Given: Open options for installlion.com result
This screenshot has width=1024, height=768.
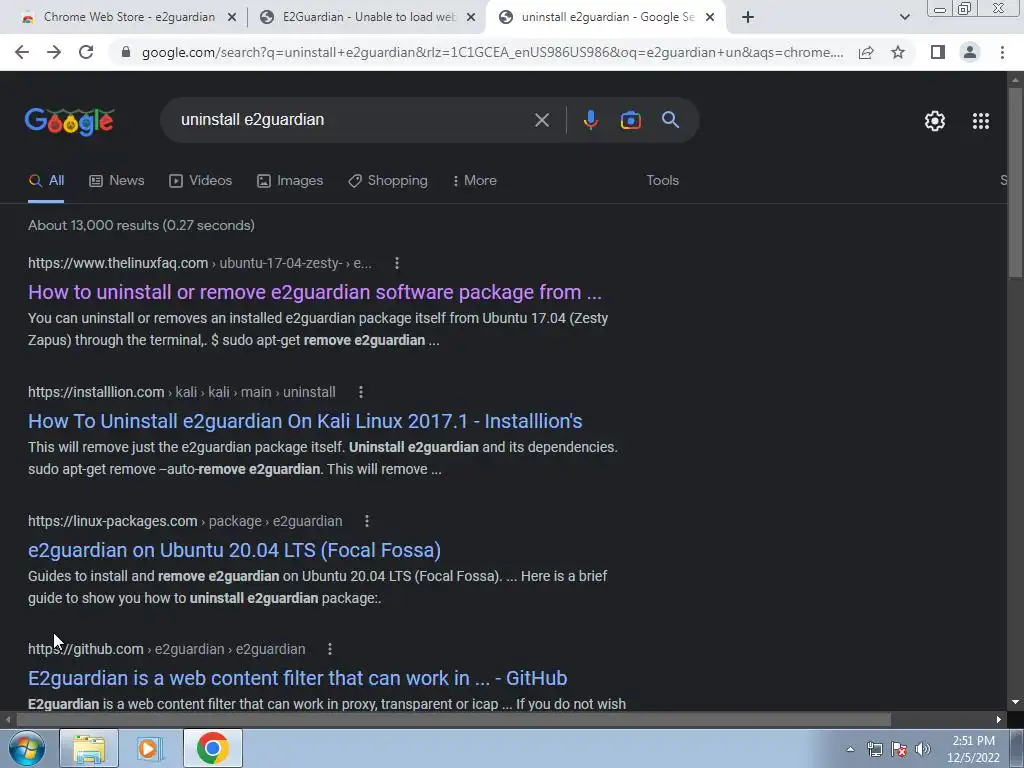Looking at the screenshot, I should (x=360, y=392).
